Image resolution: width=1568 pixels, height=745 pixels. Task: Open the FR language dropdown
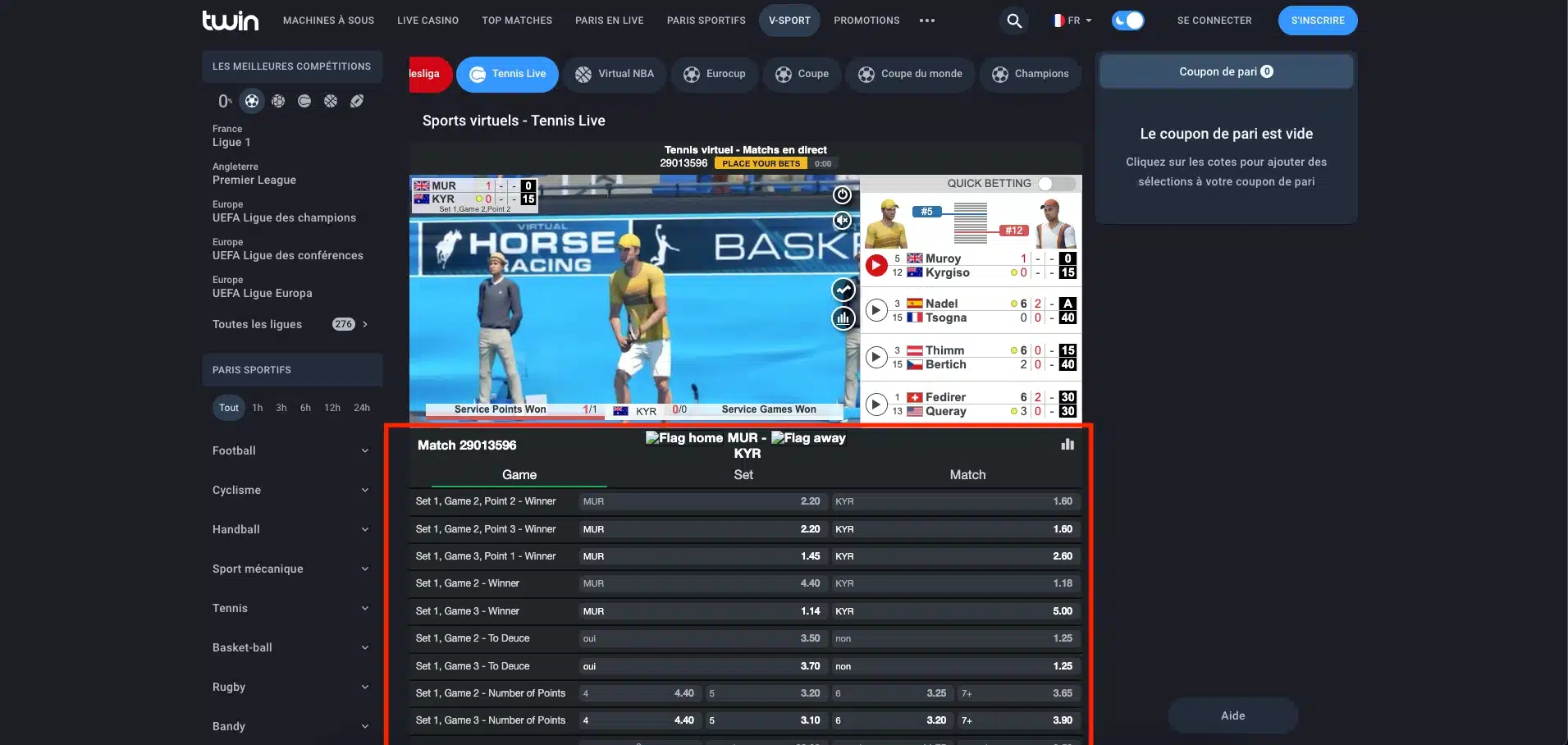pyautogui.click(x=1072, y=21)
